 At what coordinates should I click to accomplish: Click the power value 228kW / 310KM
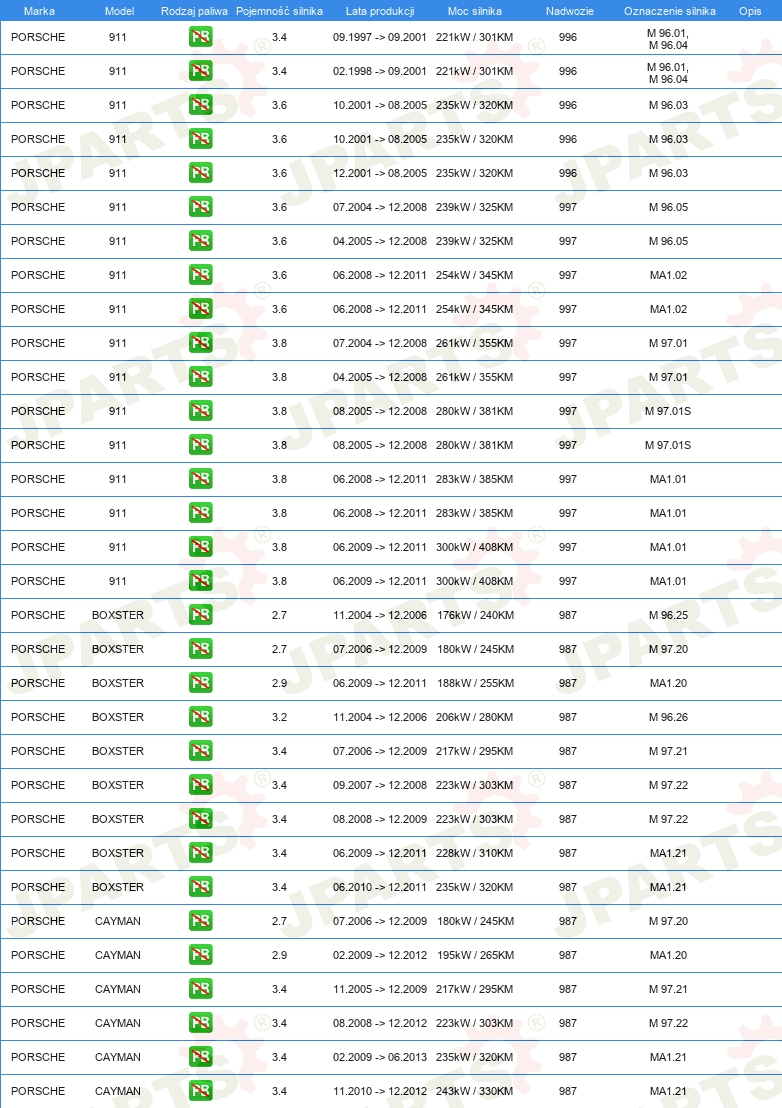tap(475, 853)
